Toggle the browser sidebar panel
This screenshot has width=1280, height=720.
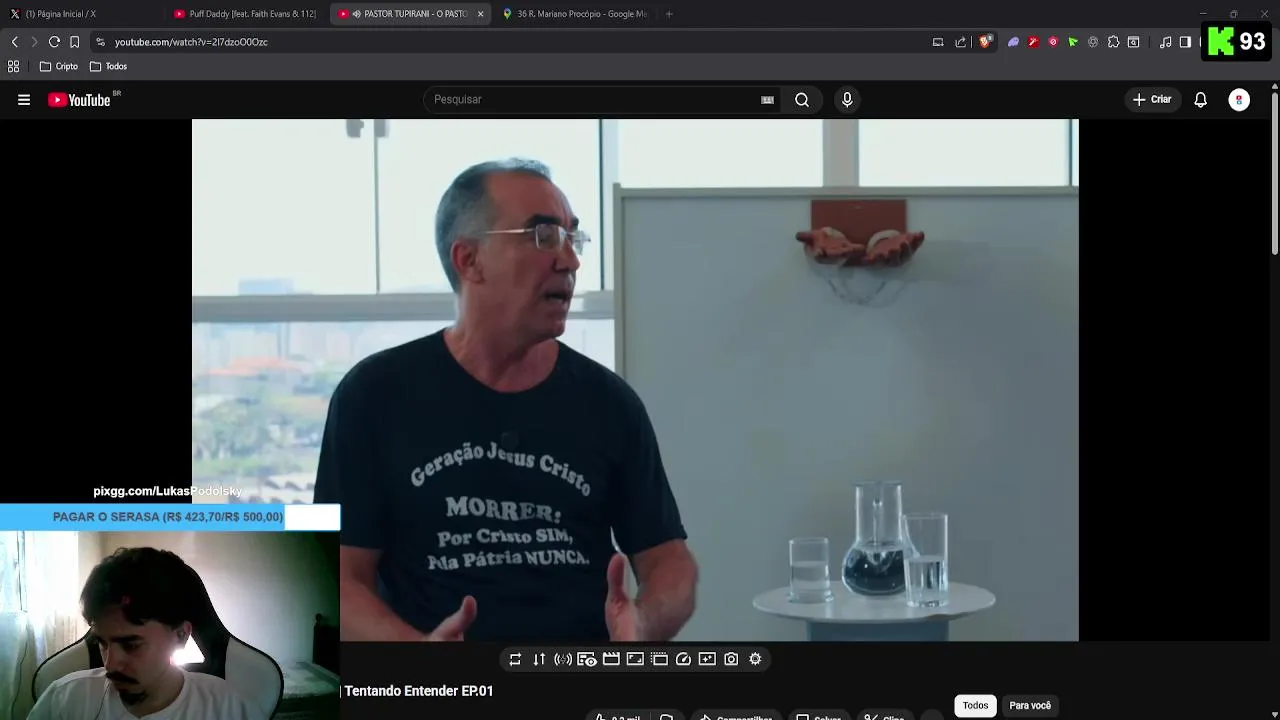1185,42
